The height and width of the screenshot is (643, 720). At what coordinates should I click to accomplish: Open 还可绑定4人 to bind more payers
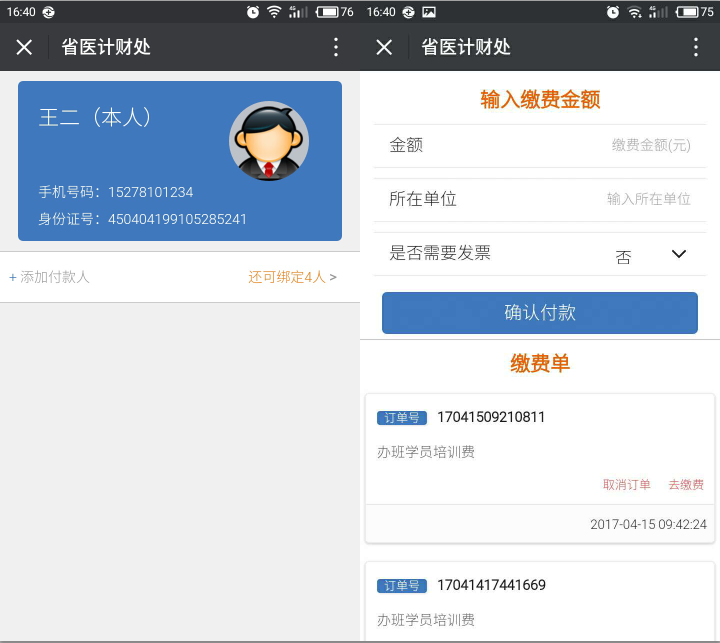(292, 277)
